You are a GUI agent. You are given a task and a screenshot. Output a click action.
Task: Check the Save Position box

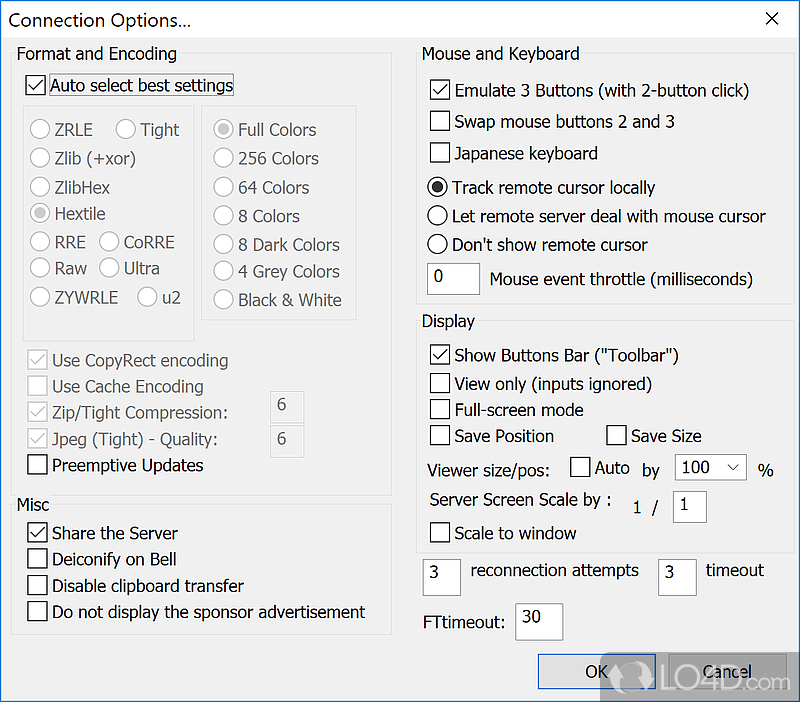coord(439,436)
